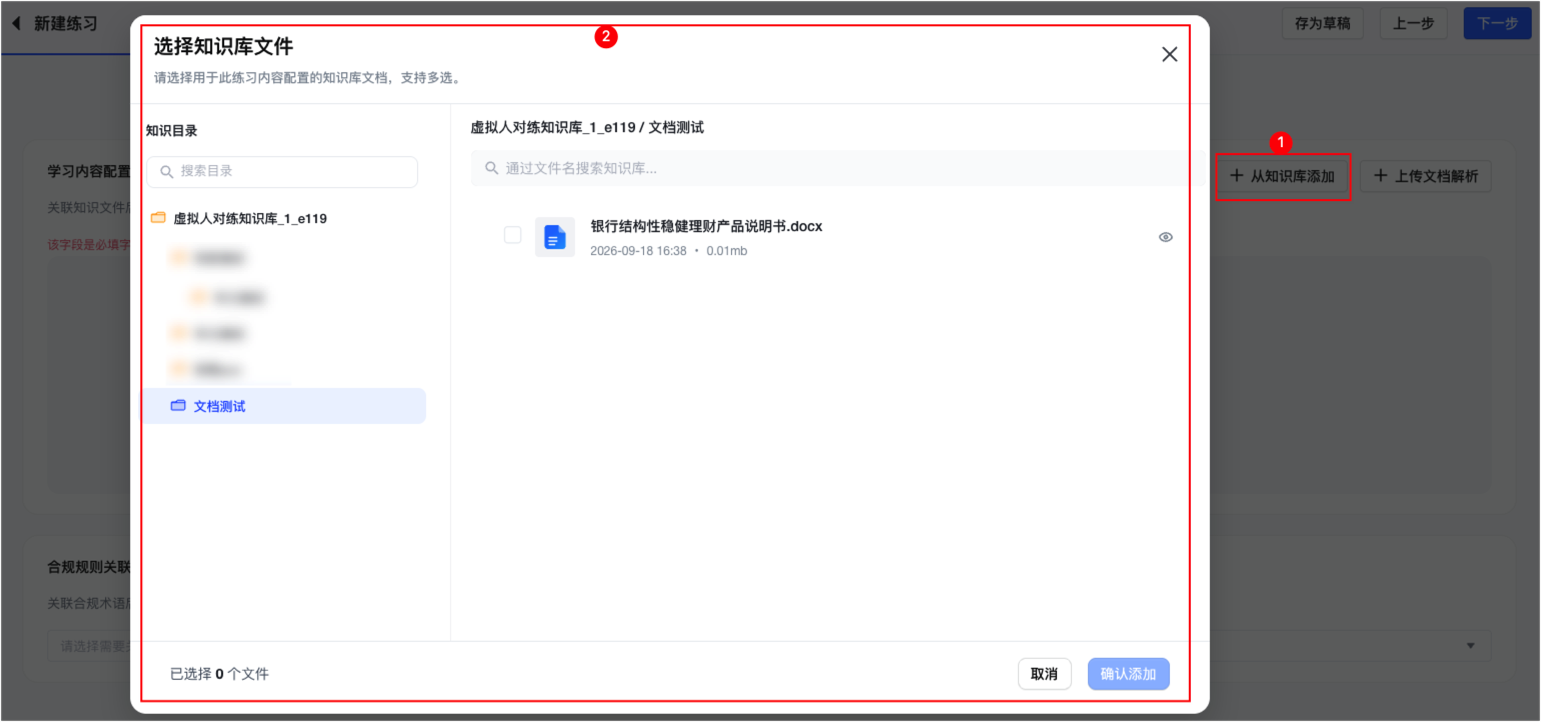Click the 知识目录 heading
Image resolution: width=1541 pixels, height=722 pixels.
(x=172, y=130)
